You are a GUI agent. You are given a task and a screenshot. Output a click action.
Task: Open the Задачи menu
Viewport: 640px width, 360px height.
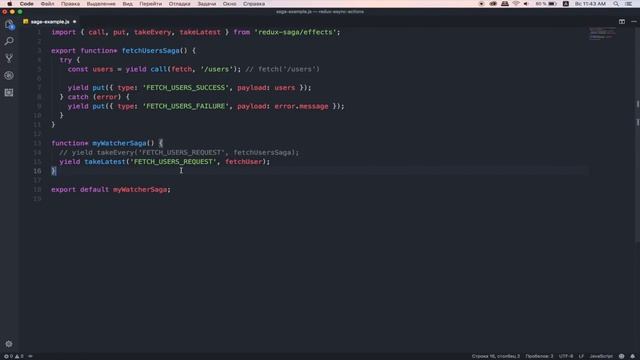pos(207,4)
